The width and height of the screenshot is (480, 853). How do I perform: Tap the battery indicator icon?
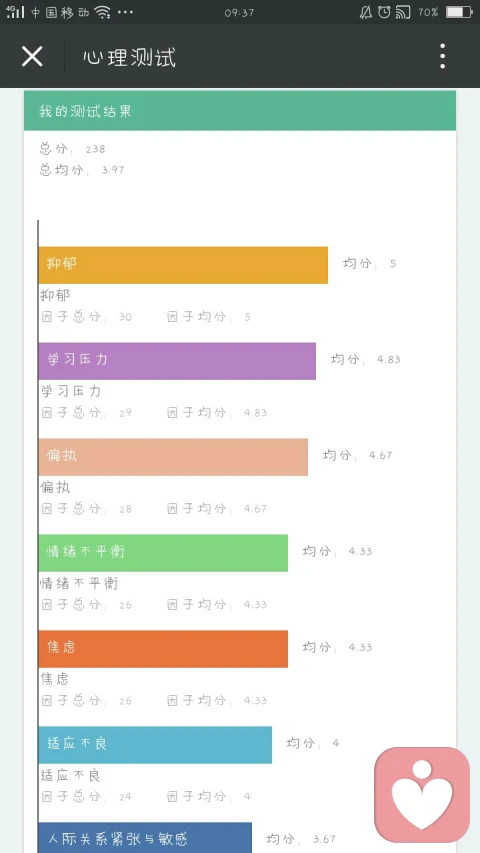[459, 12]
